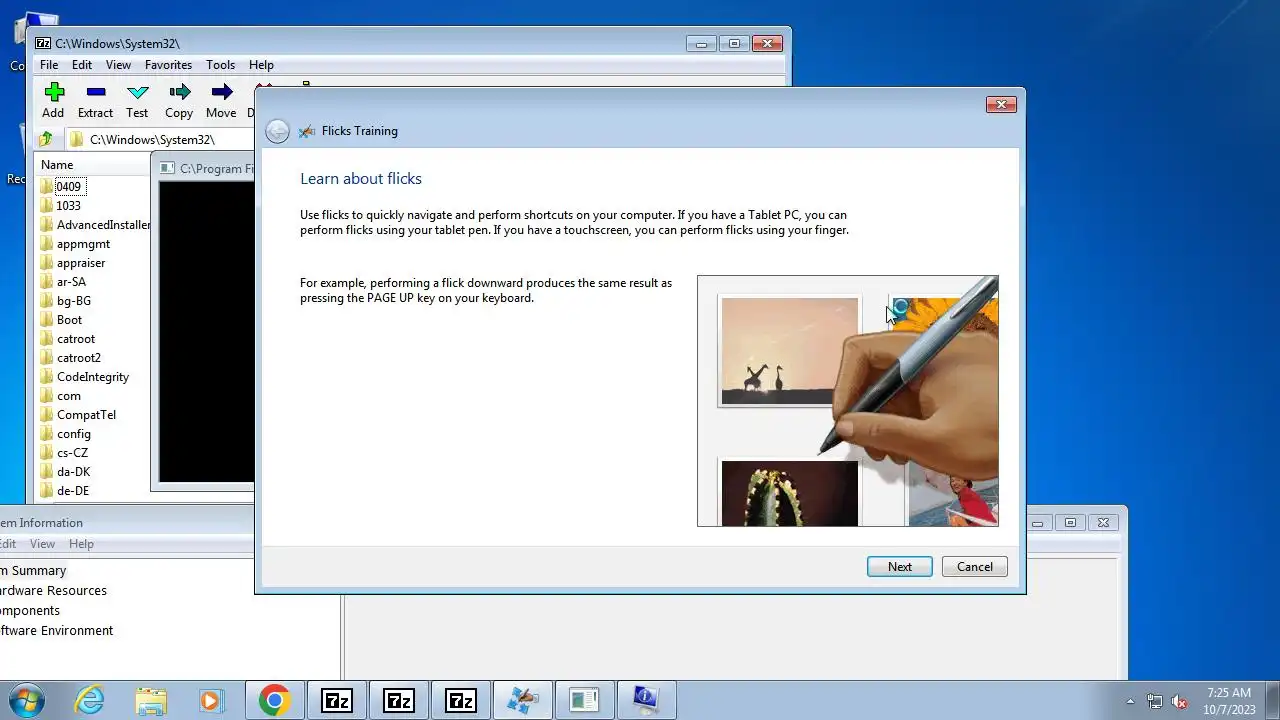
Task: Go back in Flicks Training wizard
Action: [x=277, y=131]
